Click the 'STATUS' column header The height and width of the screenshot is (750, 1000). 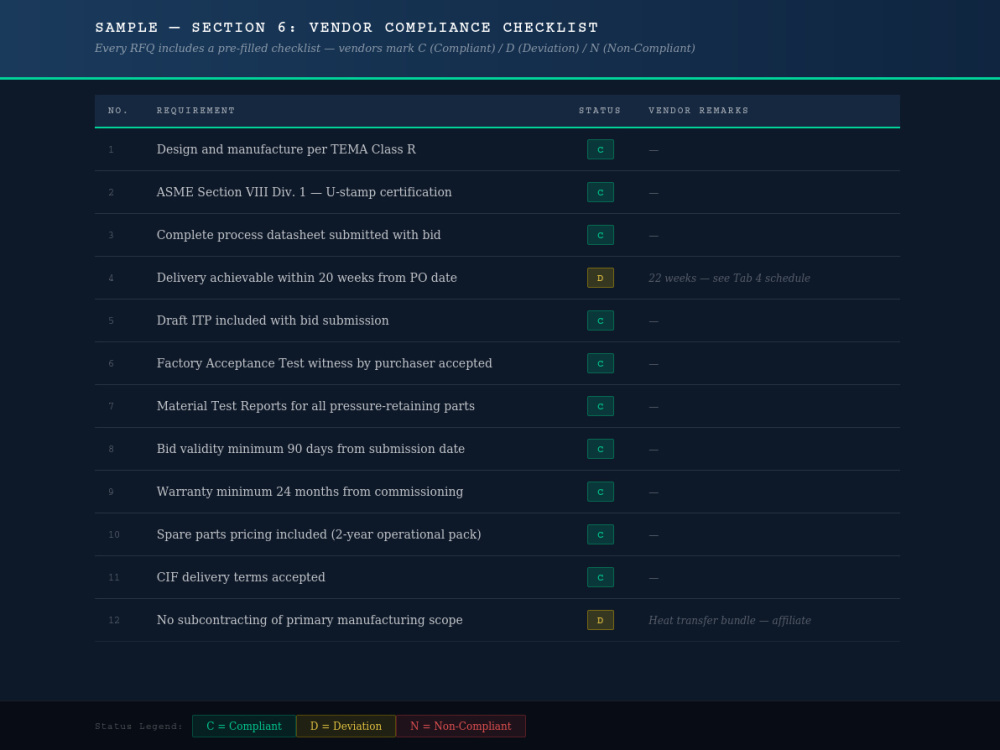(x=599, y=110)
